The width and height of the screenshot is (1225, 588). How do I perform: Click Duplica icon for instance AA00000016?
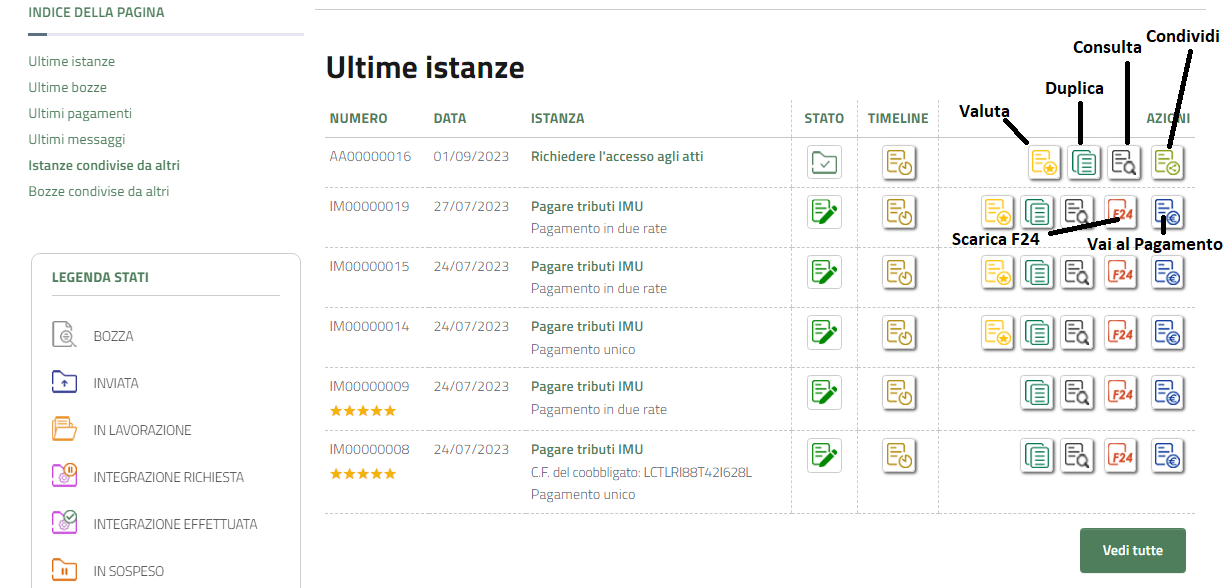point(1084,162)
